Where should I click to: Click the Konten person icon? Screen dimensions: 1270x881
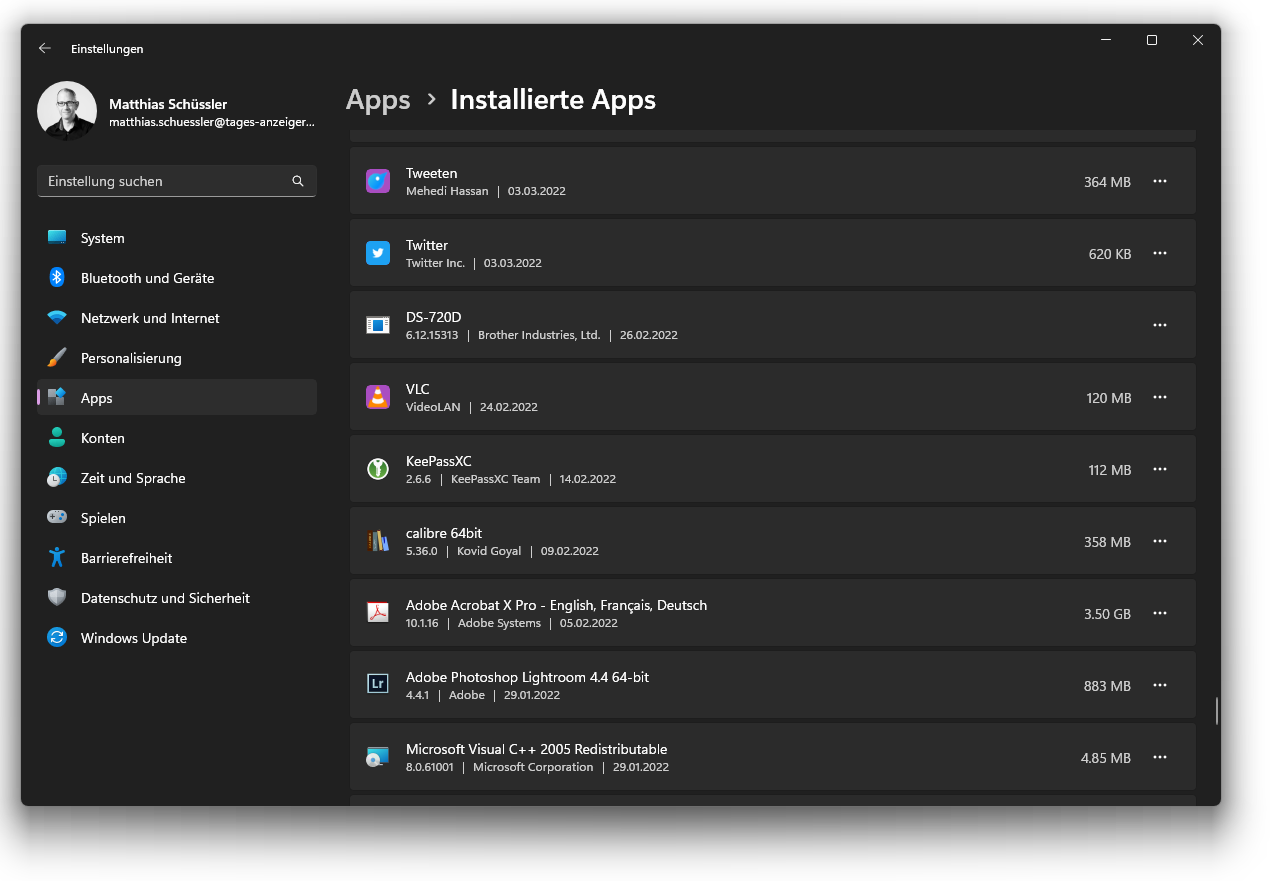coord(57,438)
